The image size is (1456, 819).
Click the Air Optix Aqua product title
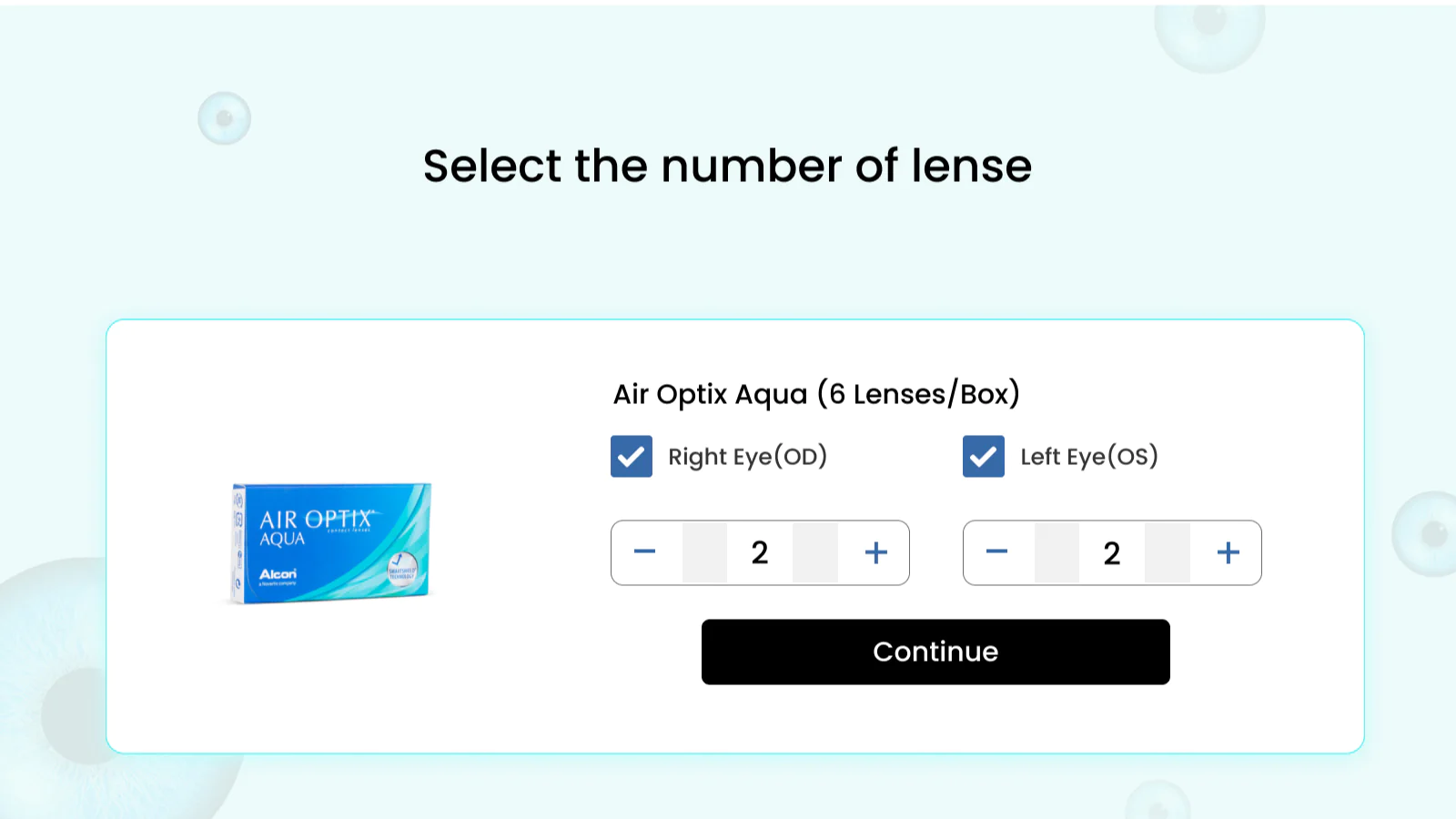[x=816, y=394]
